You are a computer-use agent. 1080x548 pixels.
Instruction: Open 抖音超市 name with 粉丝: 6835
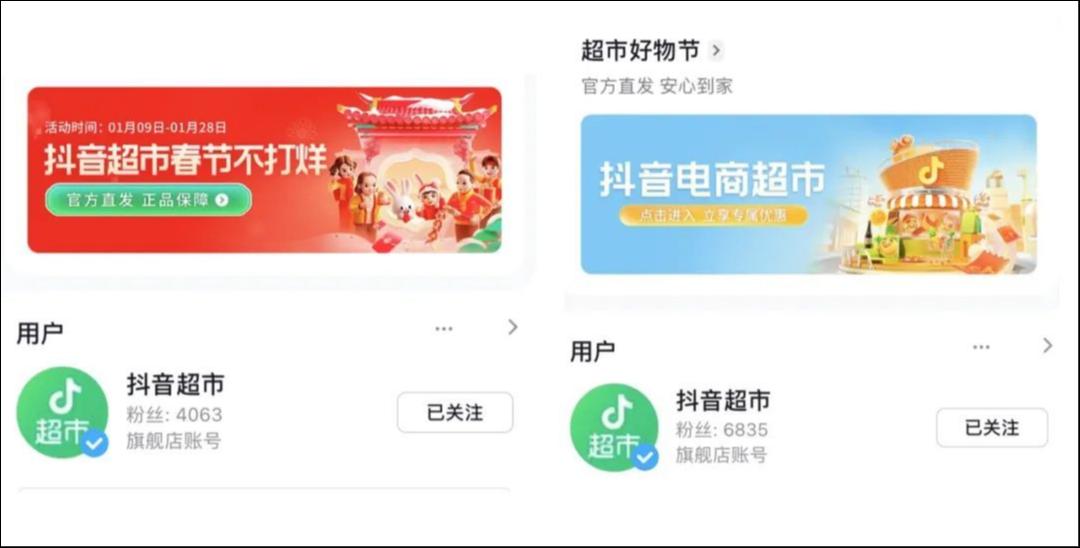pos(723,400)
